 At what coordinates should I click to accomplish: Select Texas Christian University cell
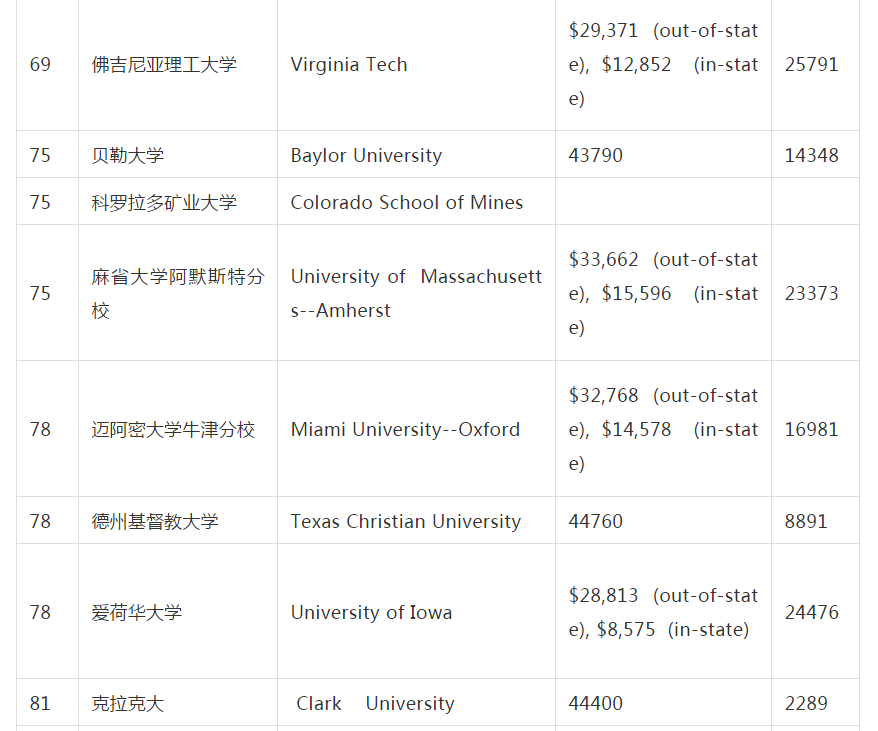pos(405,521)
